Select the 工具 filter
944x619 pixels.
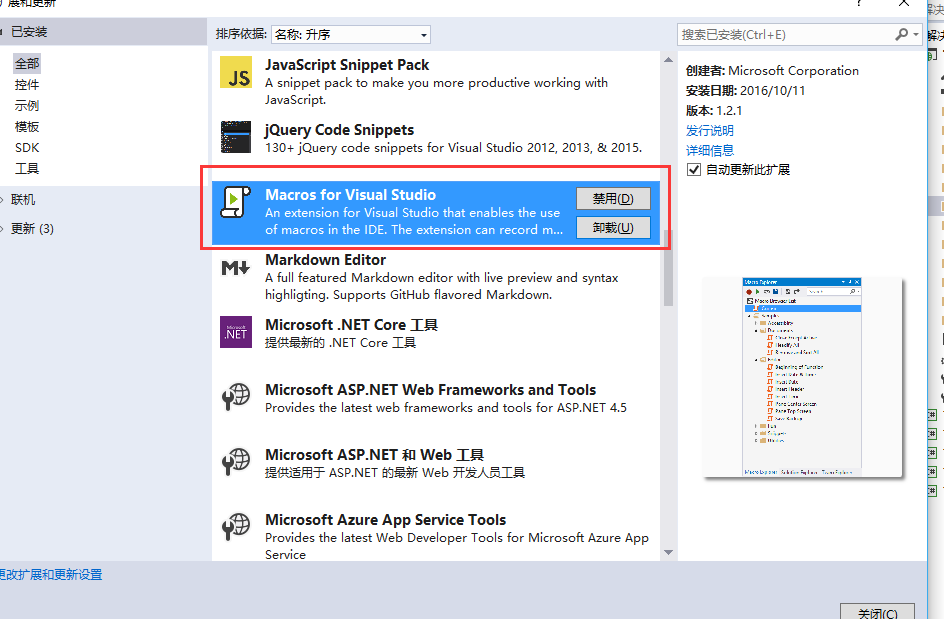coord(27,169)
